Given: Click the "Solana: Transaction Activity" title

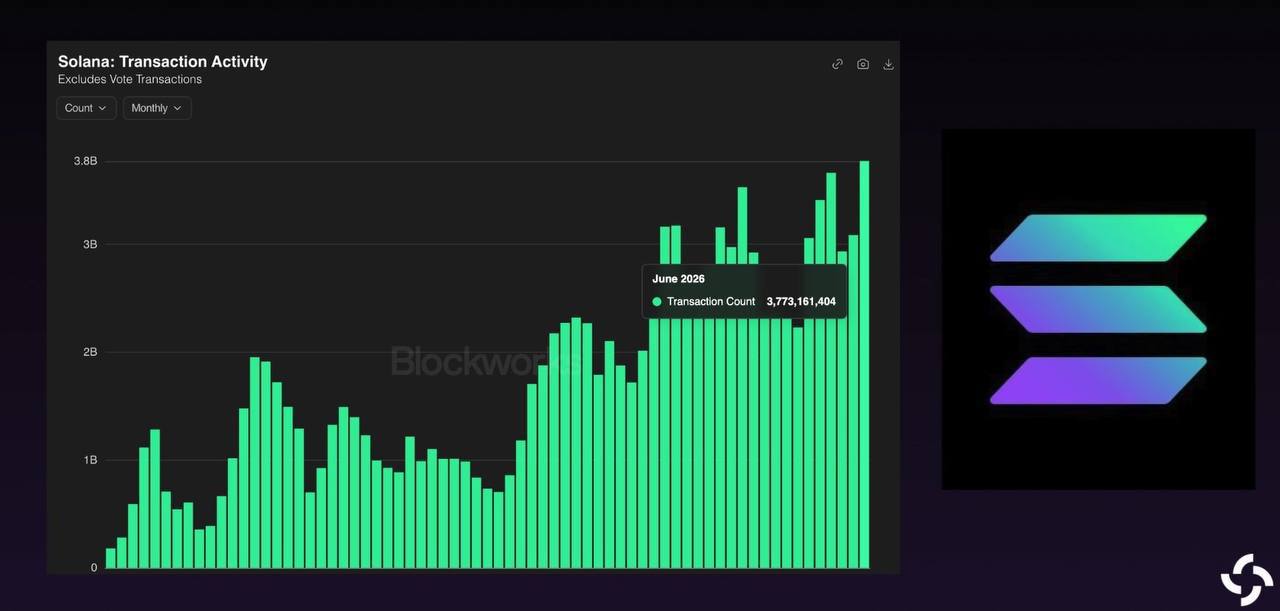Looking at the screenshot, I should coord(163,61).
